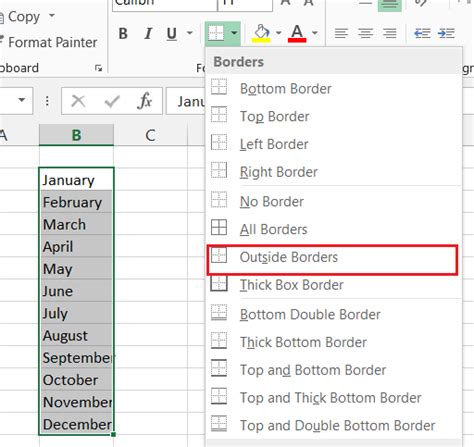Screen dimensions: 474x447
Task: Select column B header
Action: [76, 135]
